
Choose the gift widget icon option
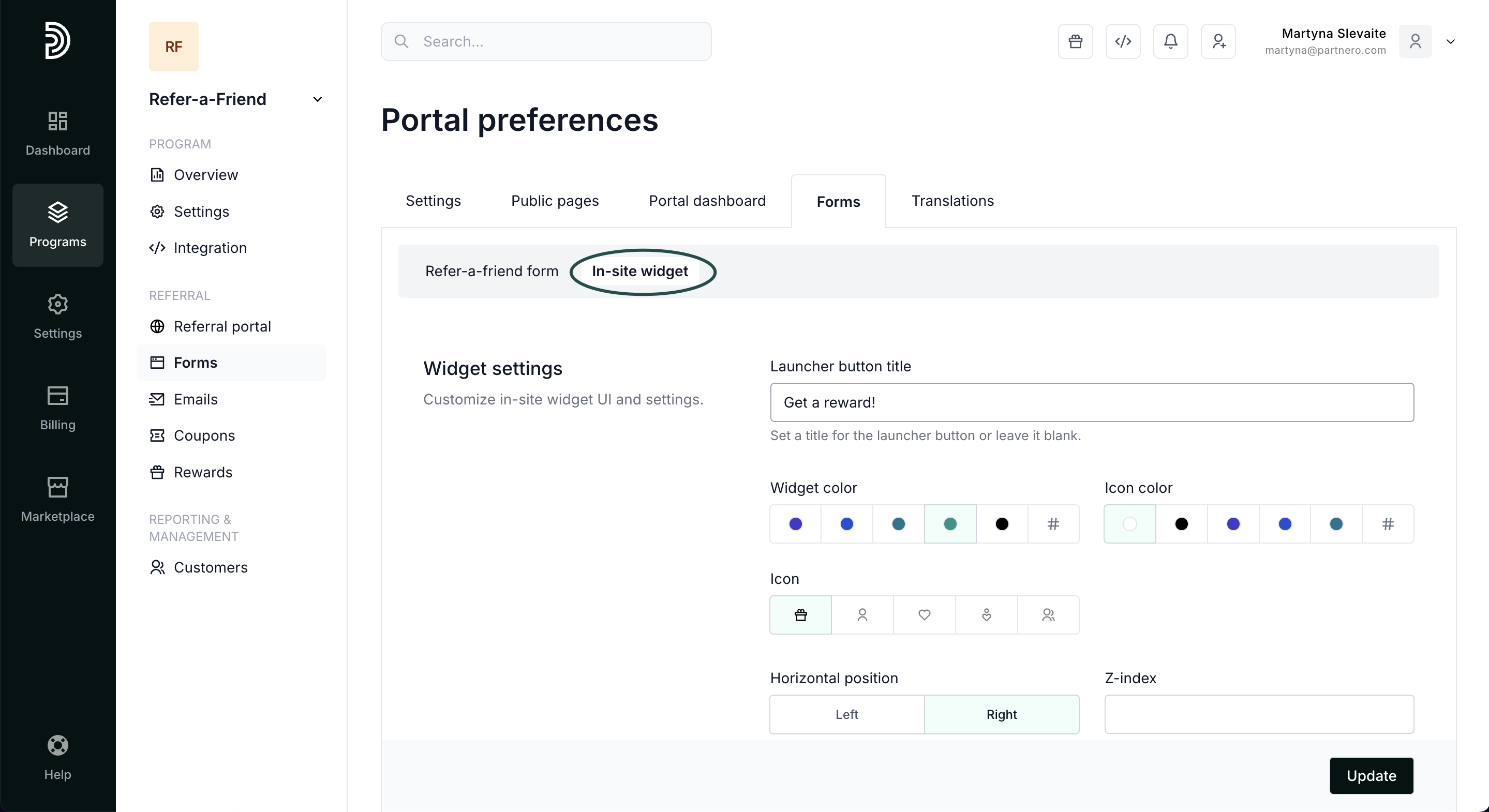[800, 615]
